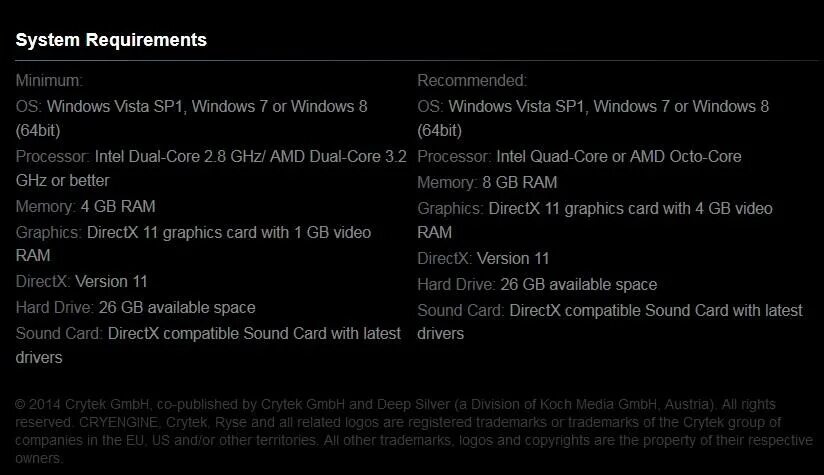Viewport: 824px width, 475px height.
Task: Click the 4 GB RAM memory line
Action: (x=85, y=206)
